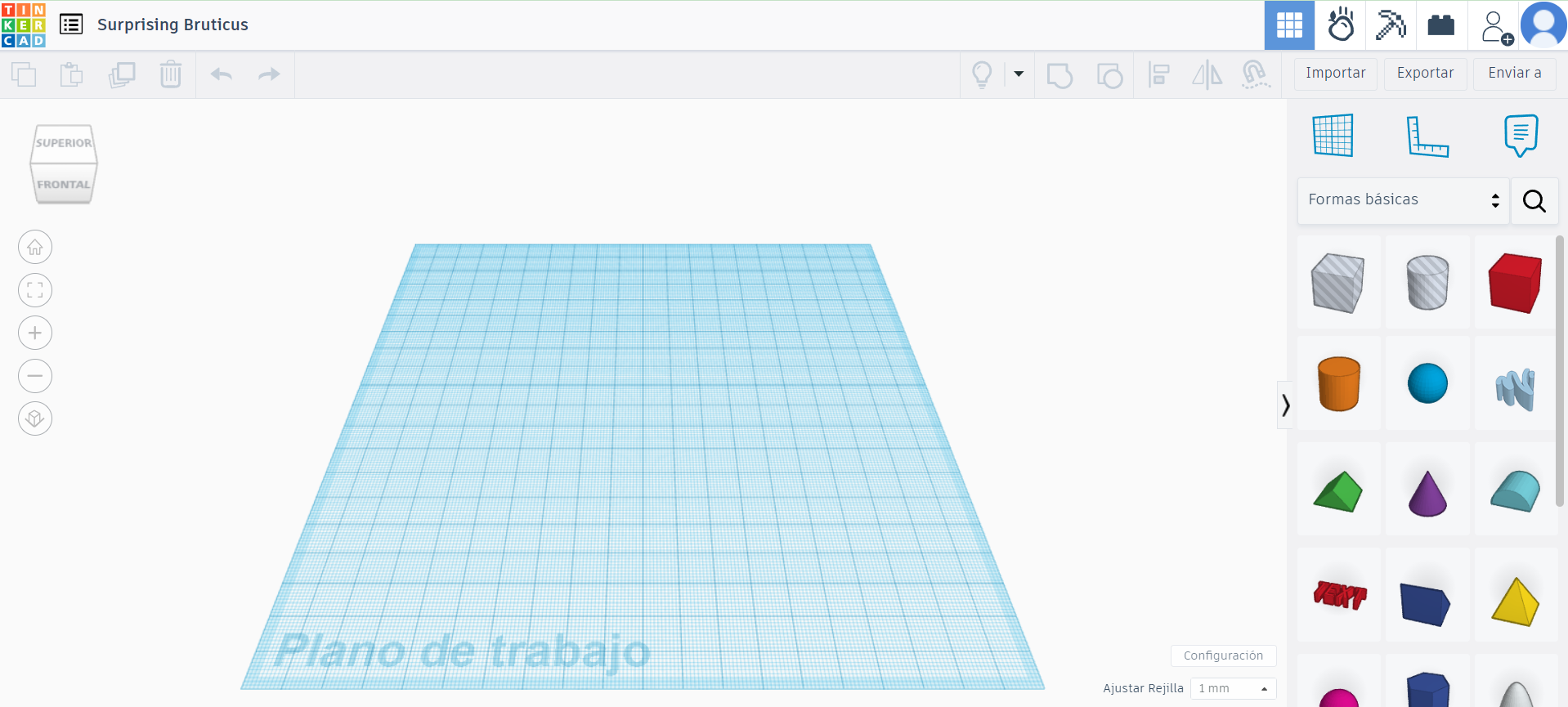Screen dimensions: 1568x707
Task: Click the Cruise magnet icon
Action: [1256, 74]
